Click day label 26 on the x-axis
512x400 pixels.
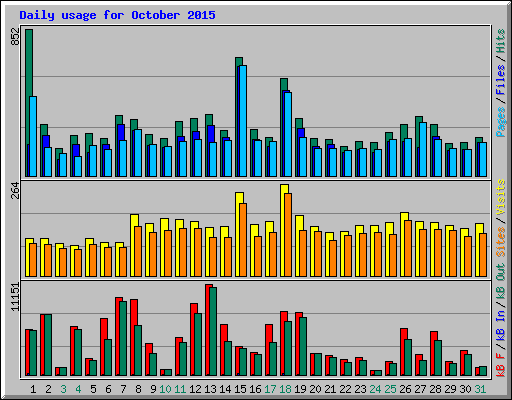pos(405,389)
